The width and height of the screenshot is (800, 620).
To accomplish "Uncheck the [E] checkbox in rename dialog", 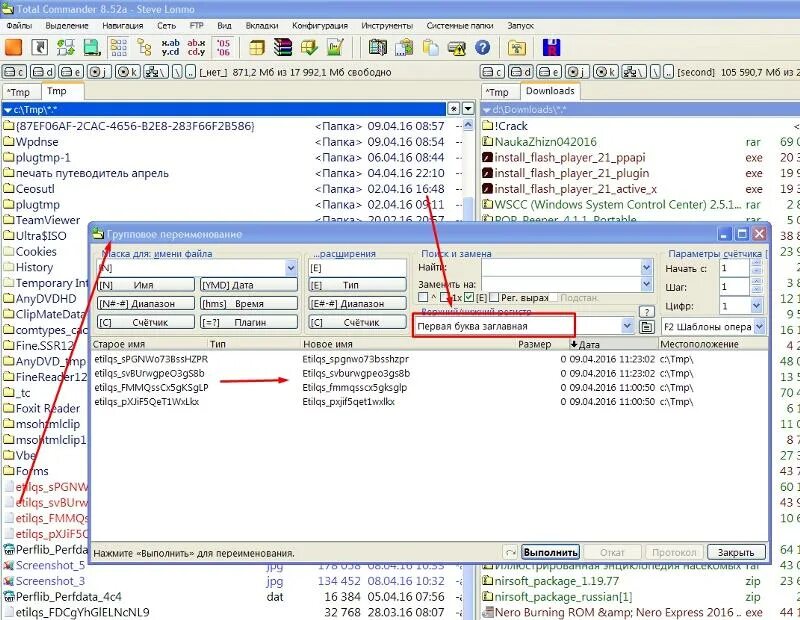I will coord(469,297).
